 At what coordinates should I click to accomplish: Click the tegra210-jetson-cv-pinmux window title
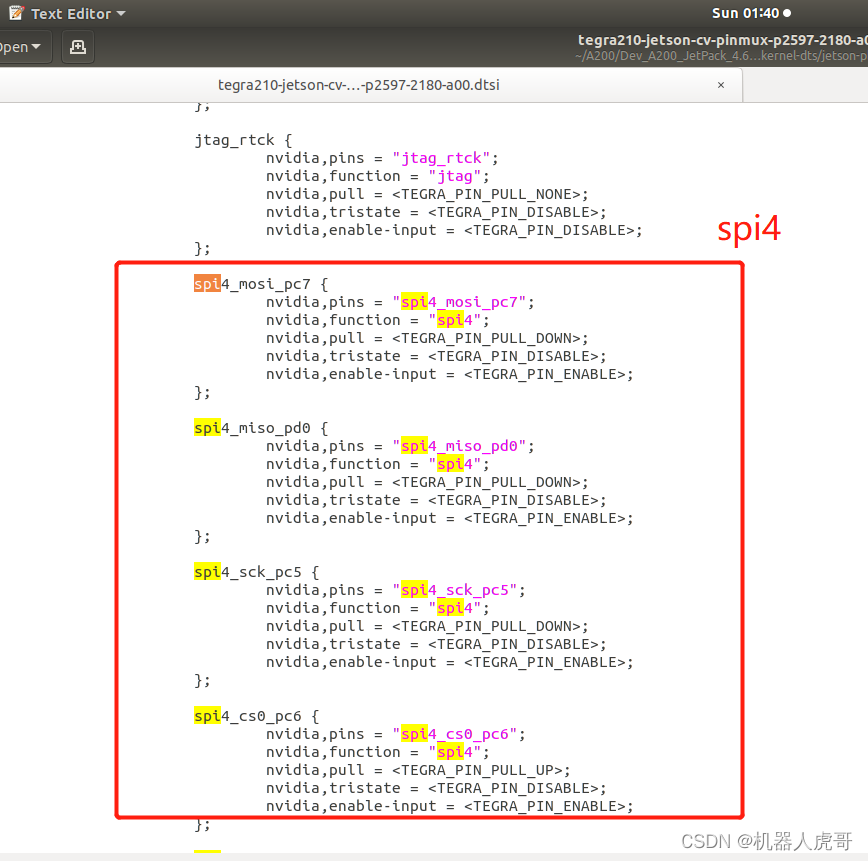[x=722, y=40]
